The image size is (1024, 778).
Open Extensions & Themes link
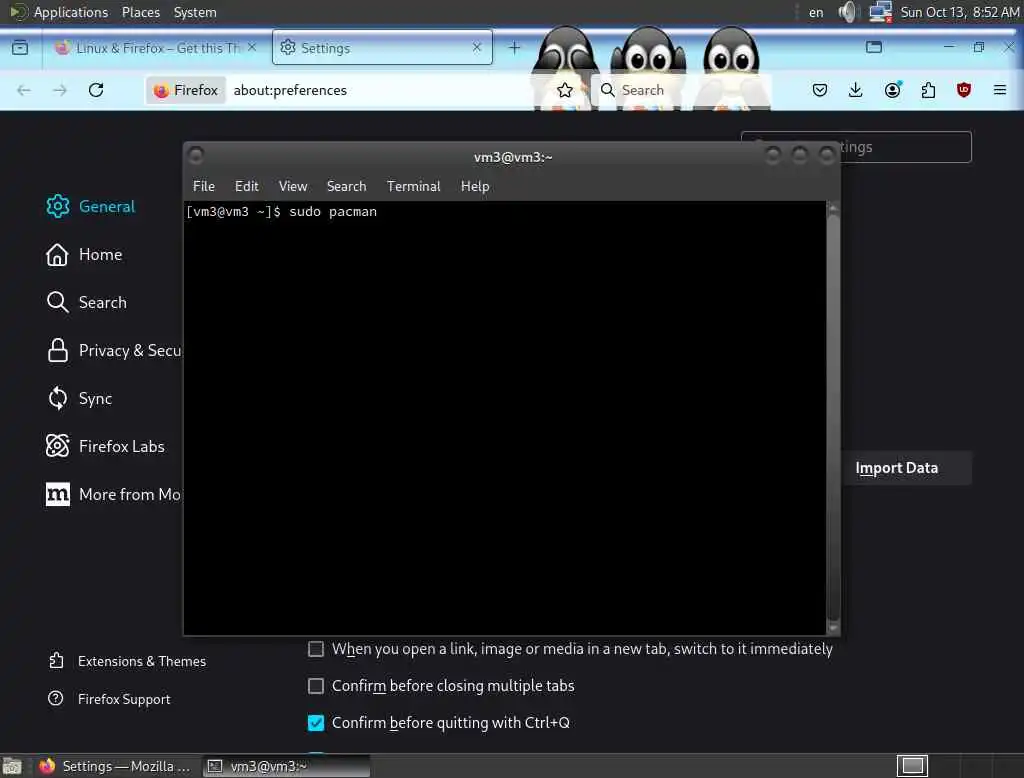click(127, 661)
